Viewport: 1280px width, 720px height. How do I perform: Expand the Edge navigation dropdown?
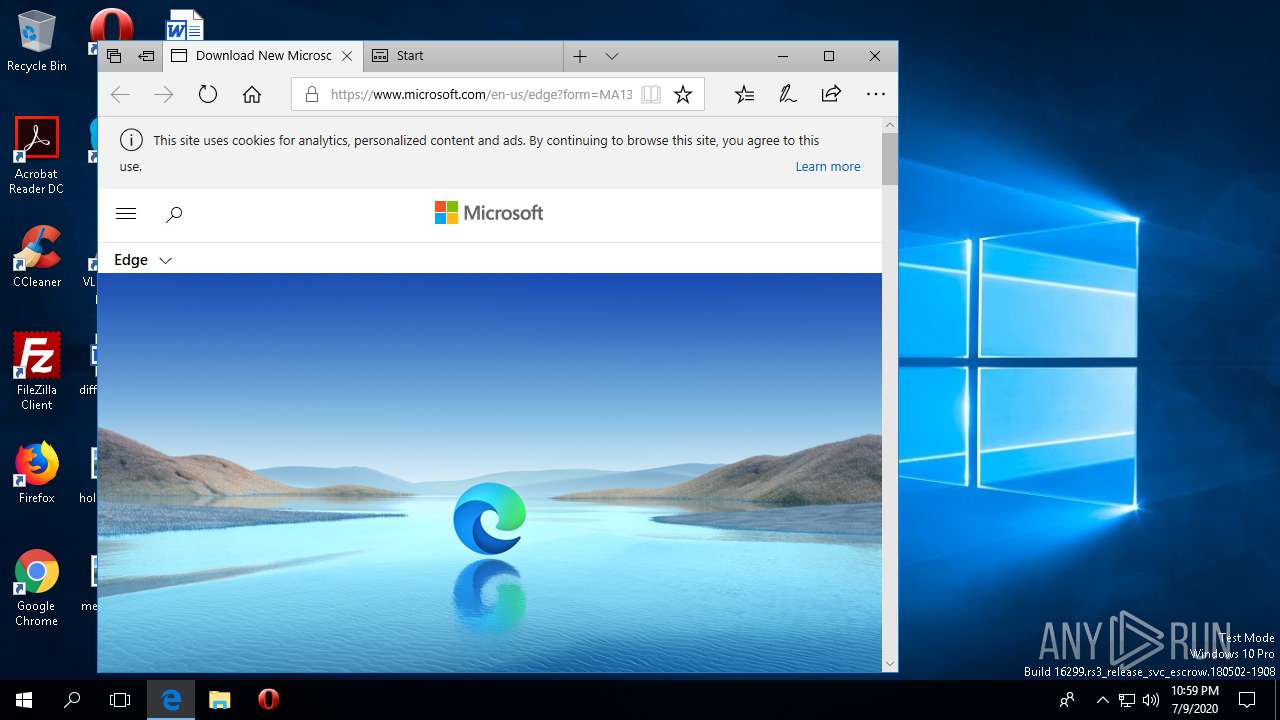click(x=143, y=260)
